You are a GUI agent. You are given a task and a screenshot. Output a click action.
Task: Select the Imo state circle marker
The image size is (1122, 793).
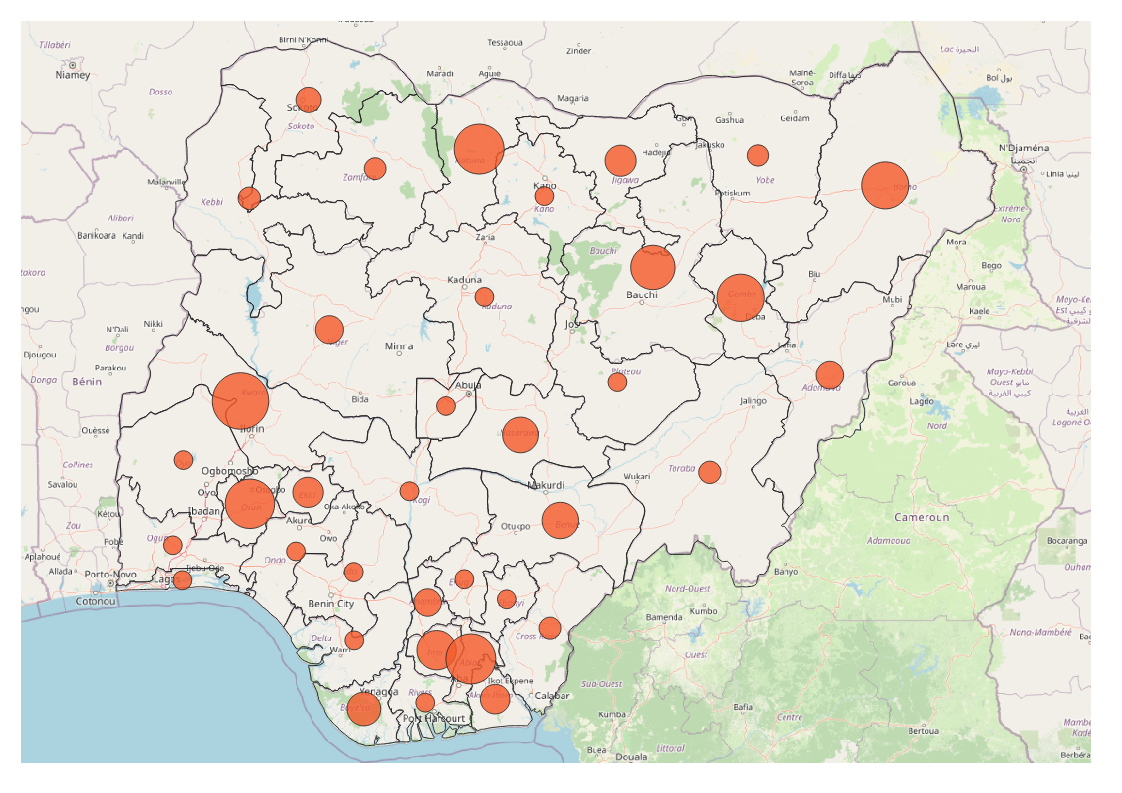coord(437,651)
